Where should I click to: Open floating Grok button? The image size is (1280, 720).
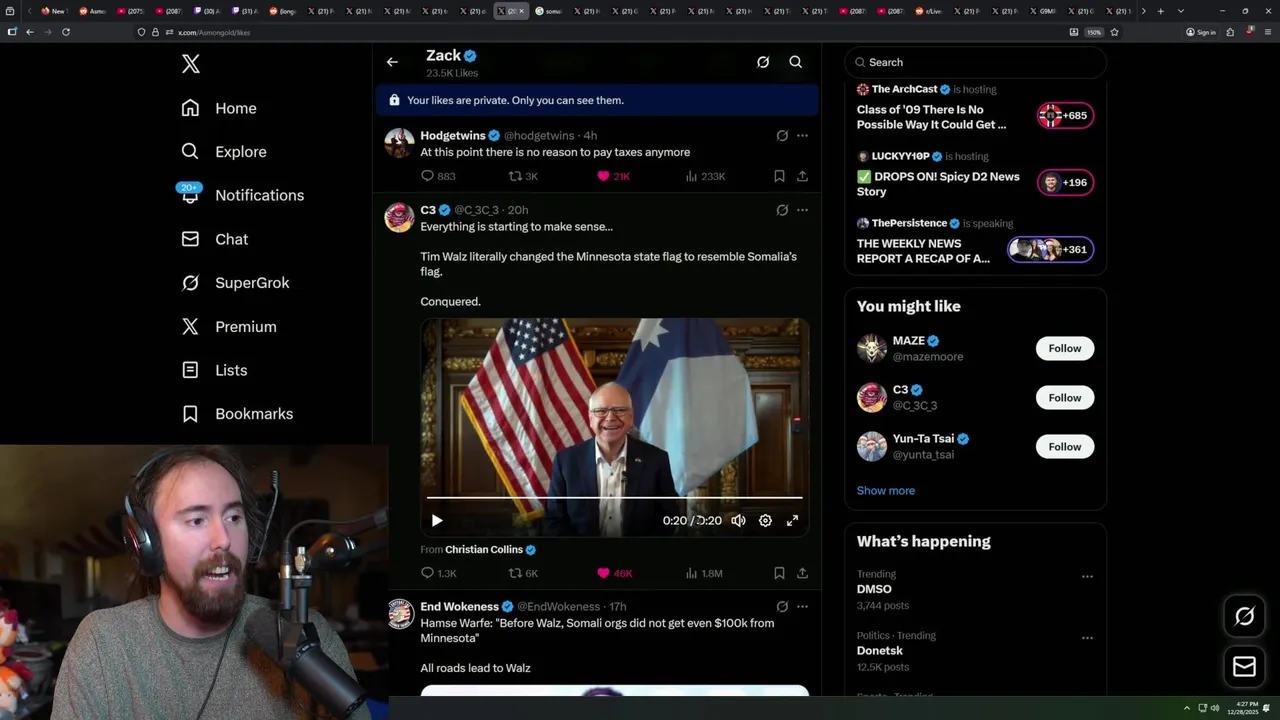1245,616
